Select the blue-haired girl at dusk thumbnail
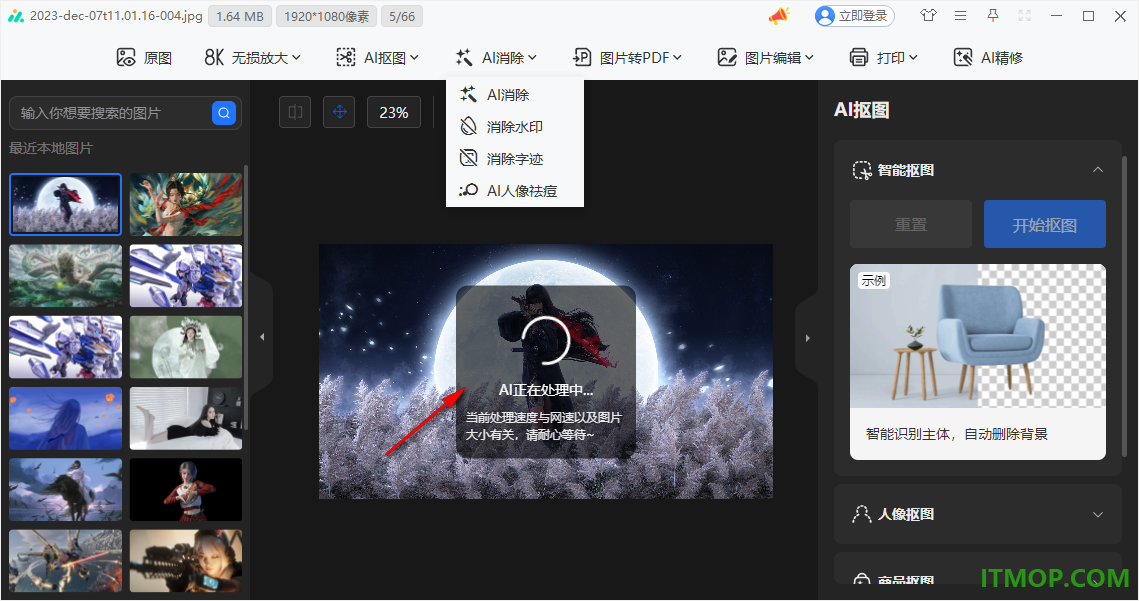The image size is (1139, 601). (x=65, y=418)
